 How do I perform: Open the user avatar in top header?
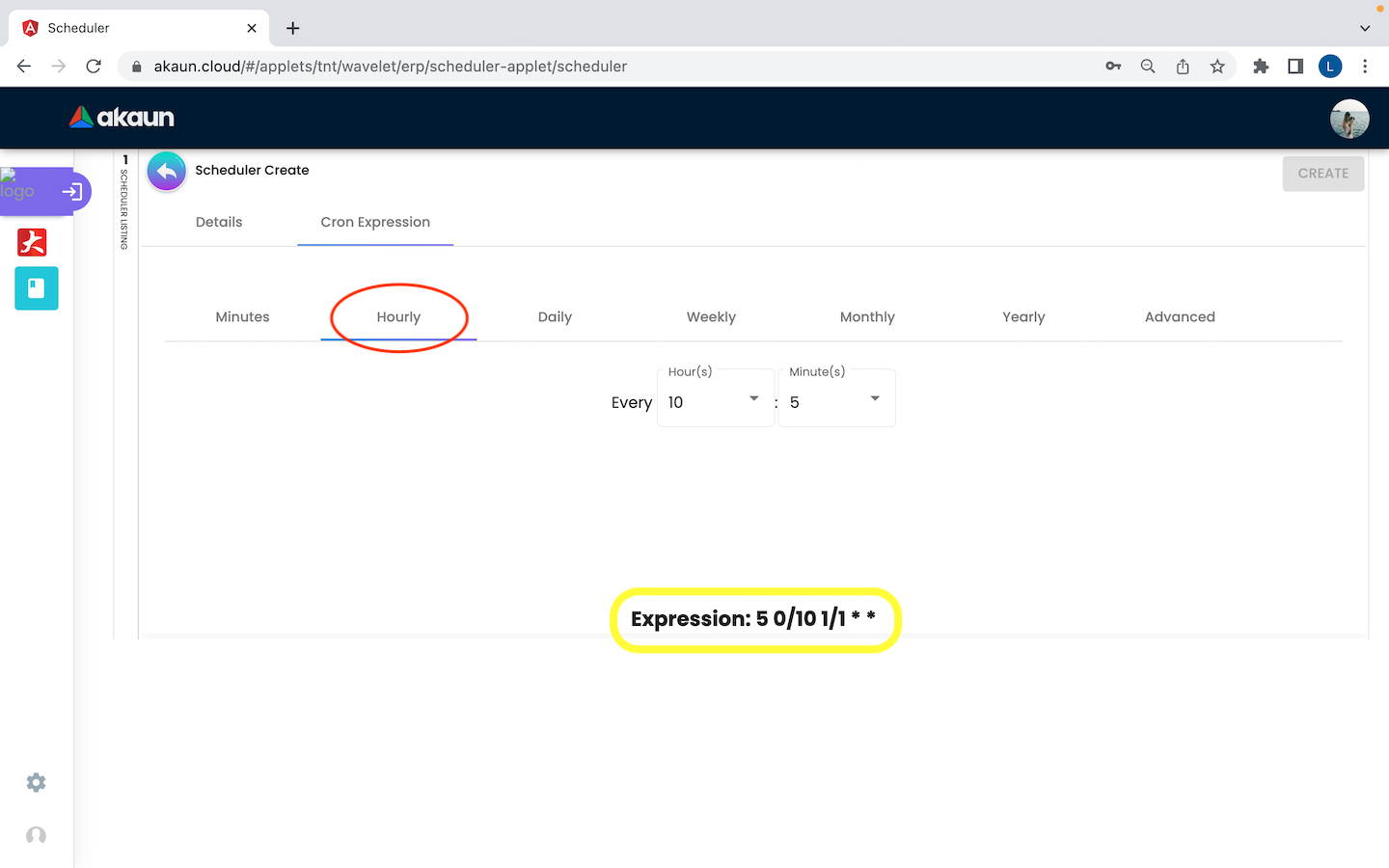[1348, 119]
